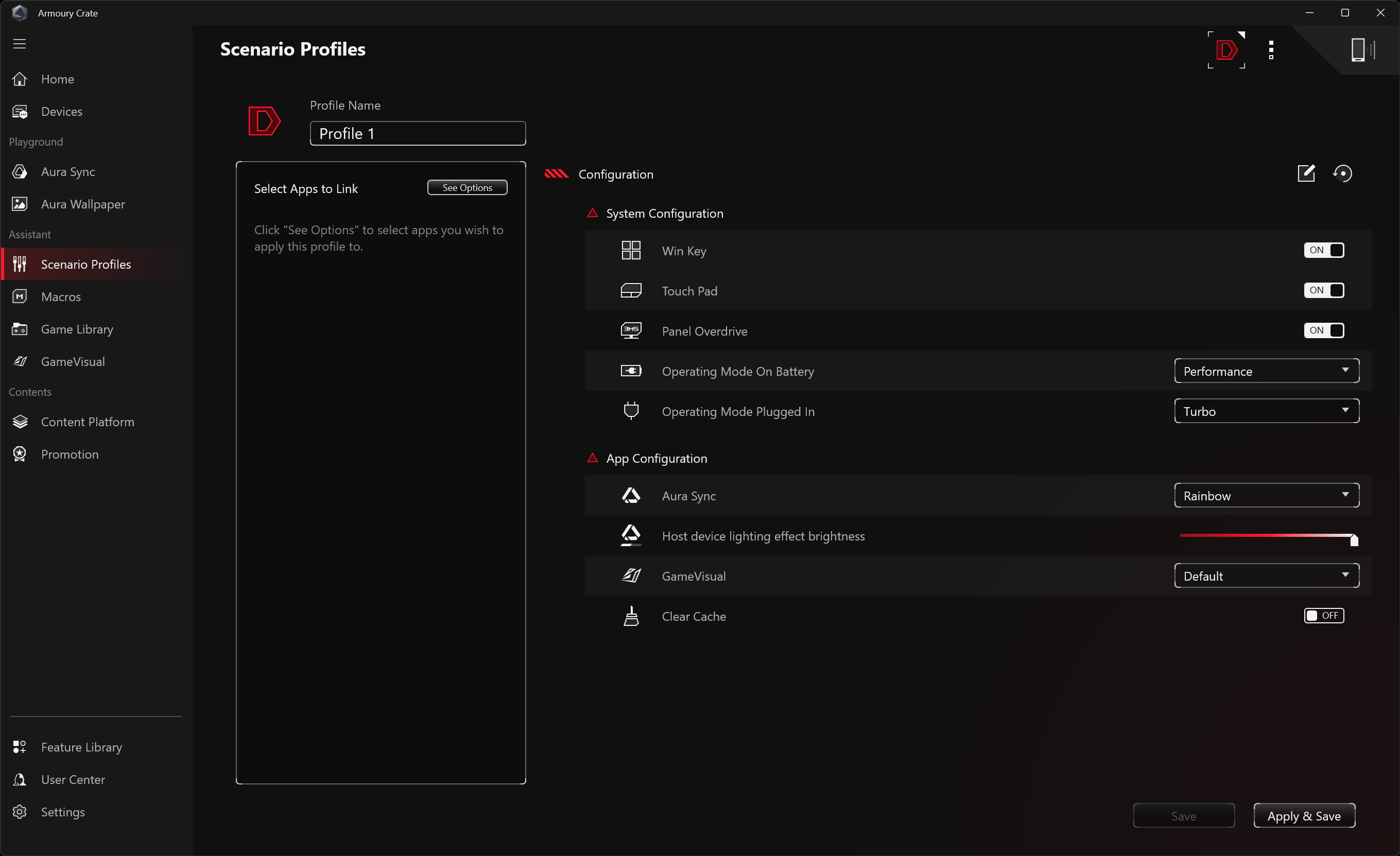Click the lighting effect brightness slider
This screenshot has width=1400, height=856.
1267,536
